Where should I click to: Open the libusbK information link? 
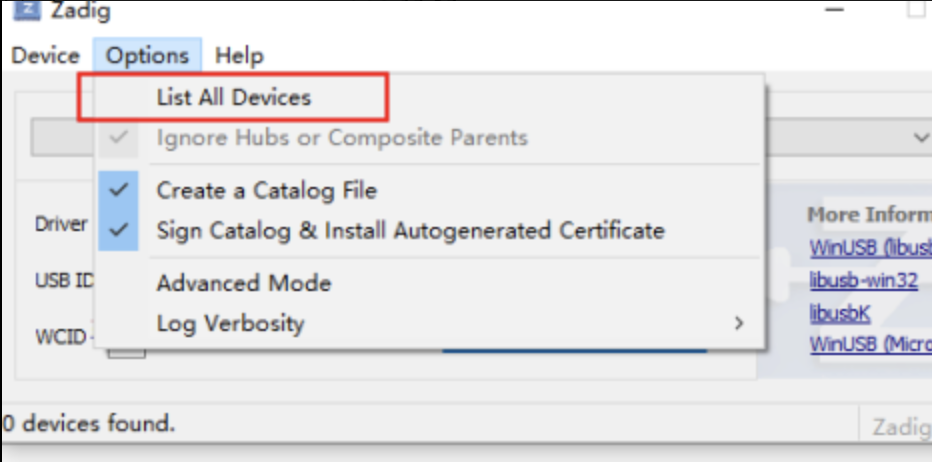click(x=839, y=313)
